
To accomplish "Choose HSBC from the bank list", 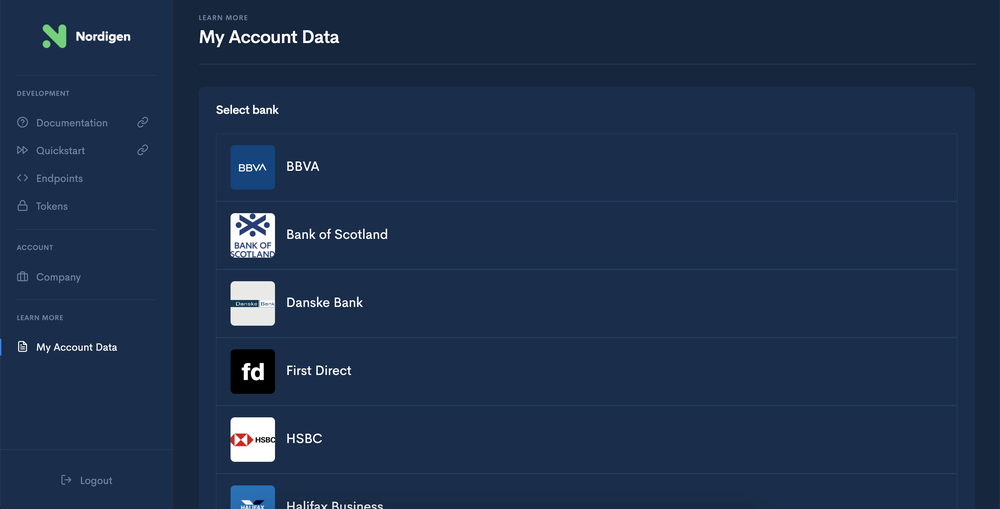I will 586,439.
